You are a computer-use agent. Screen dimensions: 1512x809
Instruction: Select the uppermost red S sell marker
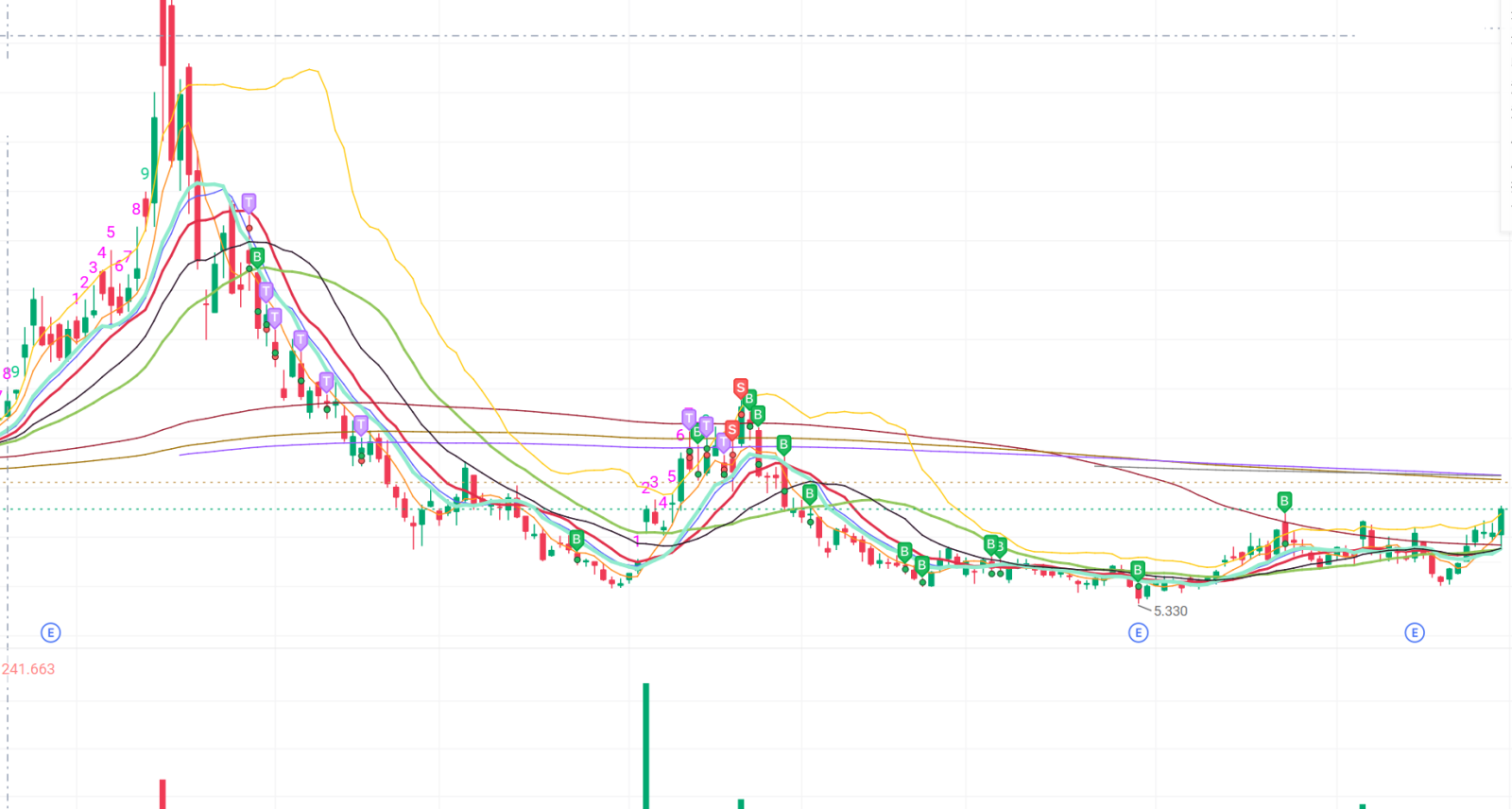click(741, 387)
